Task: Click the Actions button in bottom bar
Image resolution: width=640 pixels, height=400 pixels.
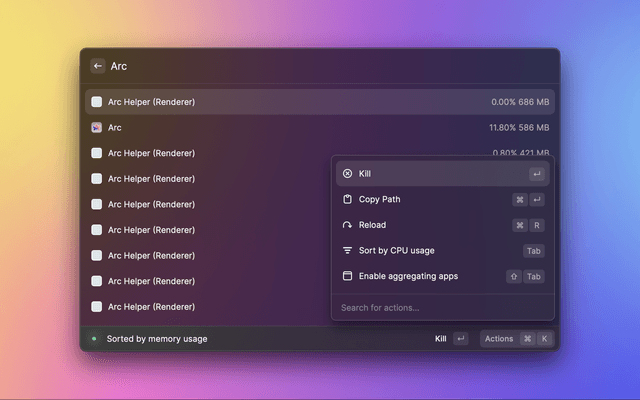Action: [x=517, y=339]
